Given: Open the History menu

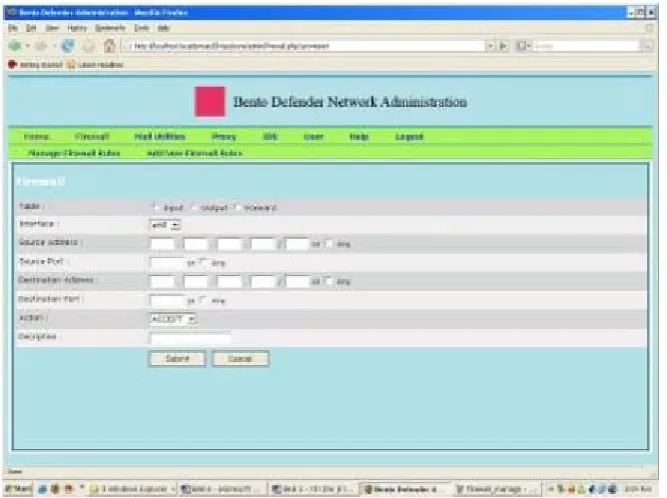Looking at the screenshot, I should (77, 28).
